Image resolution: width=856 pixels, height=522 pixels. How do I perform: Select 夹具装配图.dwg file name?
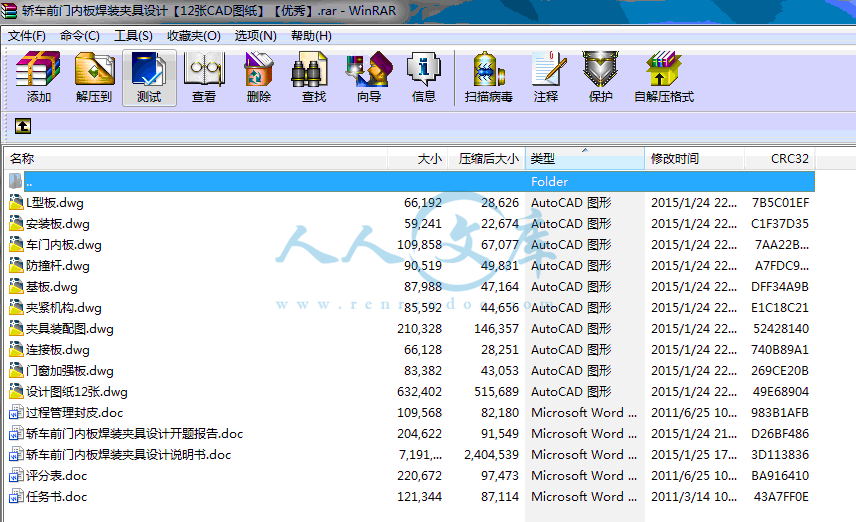pyautogui.click(x=70, y=329)
